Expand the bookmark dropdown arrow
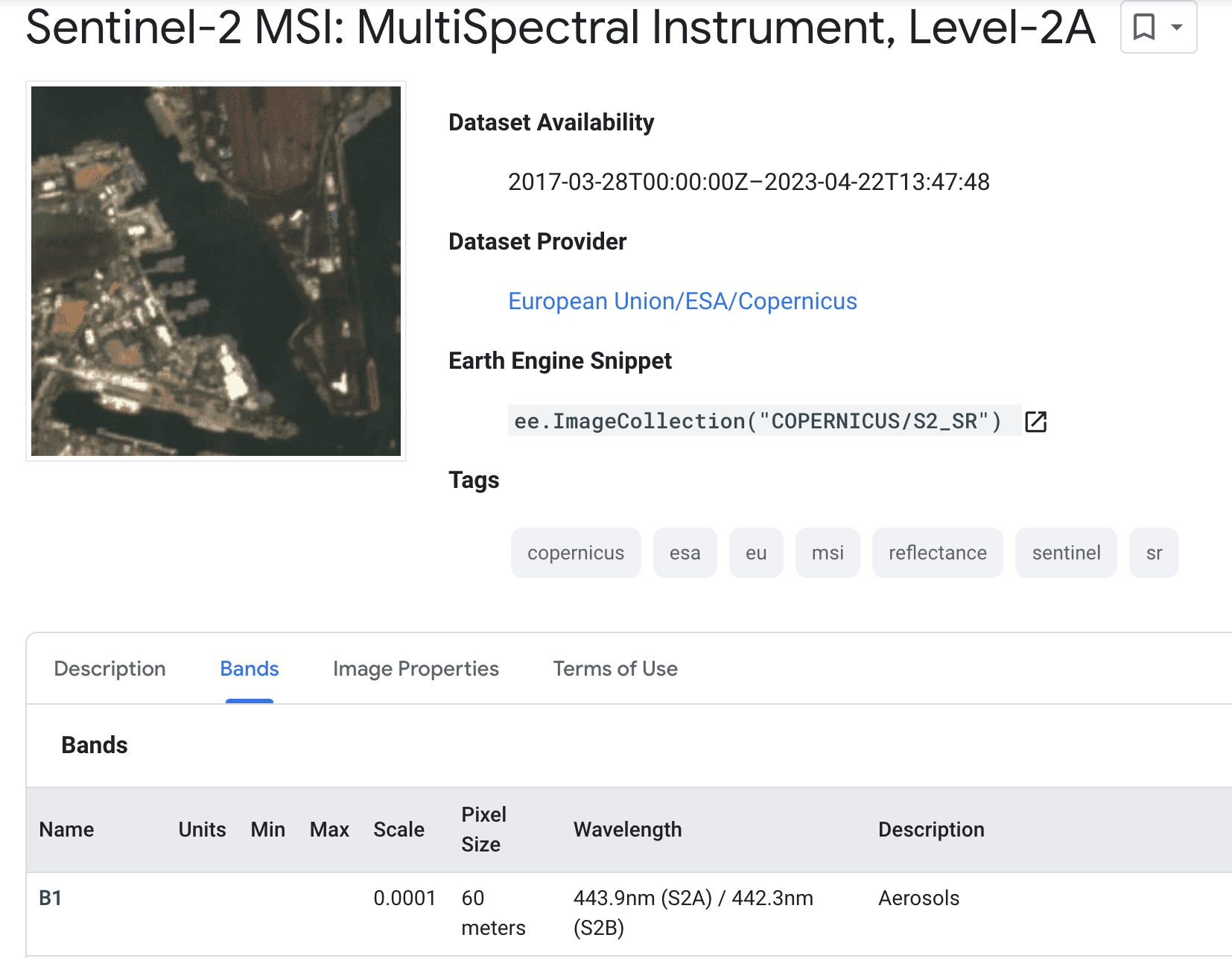The image size is (1232, 958). 1177,28
